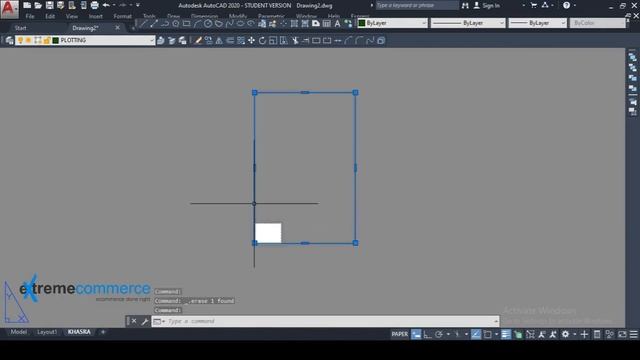The width and height of the screenshot is (640, 360).
Task: Toggle ortho mode in status bar
Action: point(427,334)
